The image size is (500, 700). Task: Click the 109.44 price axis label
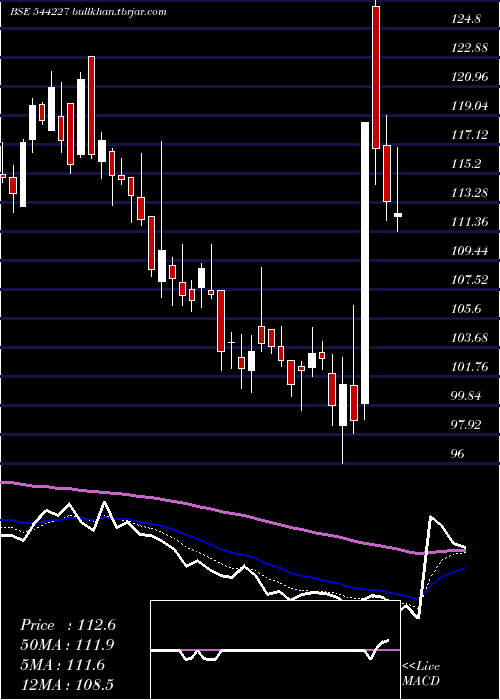pyautogui.click(x=470, y=251)
